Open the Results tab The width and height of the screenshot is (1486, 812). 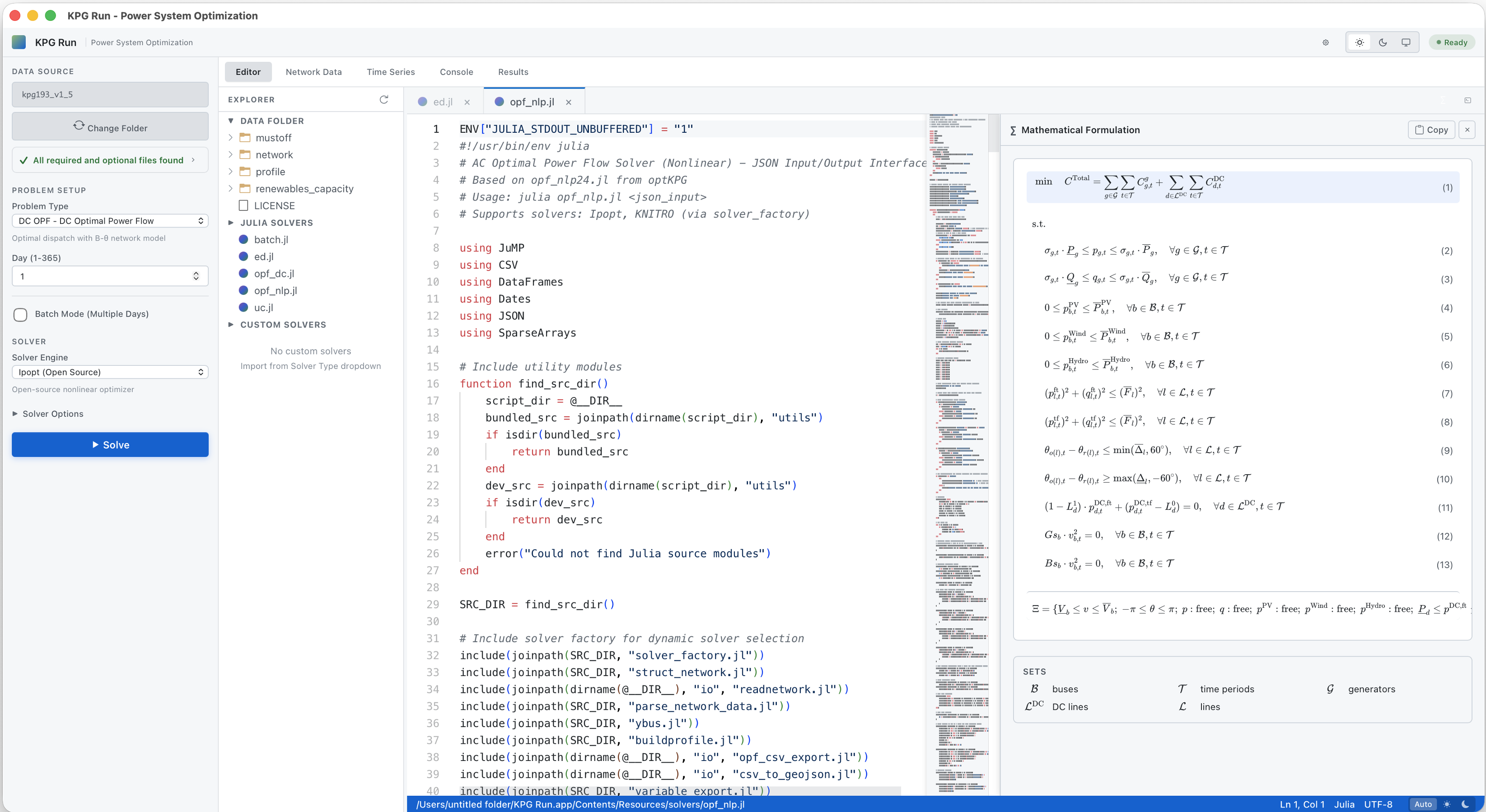513,71
